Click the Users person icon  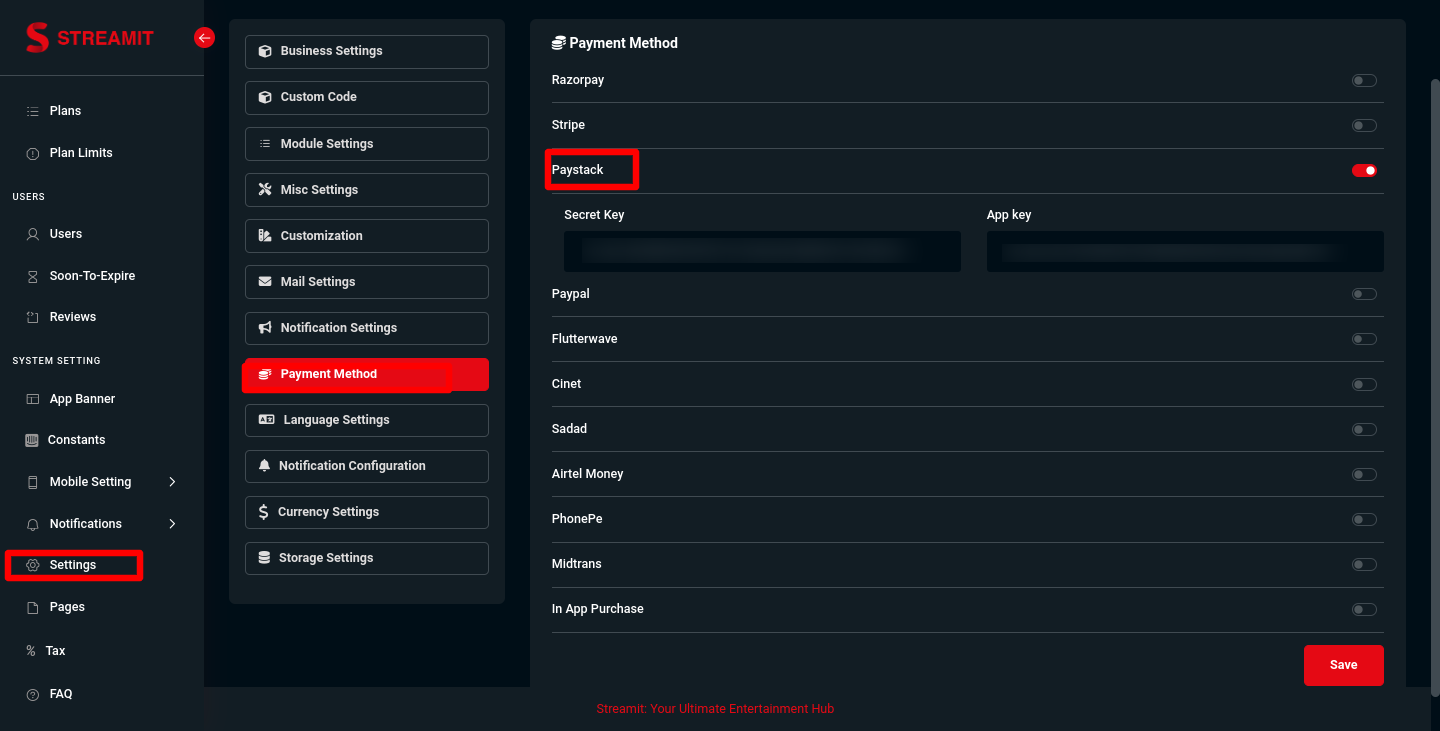(32, 234)
